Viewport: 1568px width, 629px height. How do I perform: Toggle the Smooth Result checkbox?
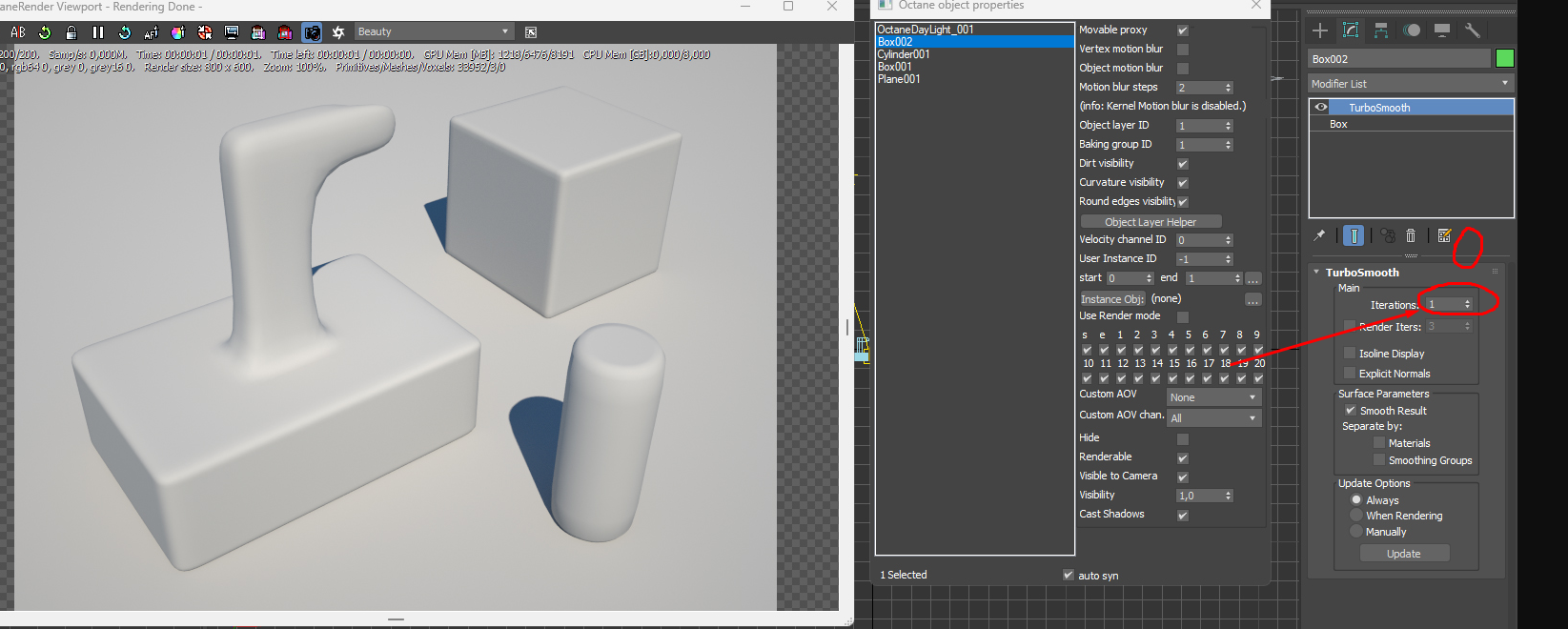point(1350,410)
